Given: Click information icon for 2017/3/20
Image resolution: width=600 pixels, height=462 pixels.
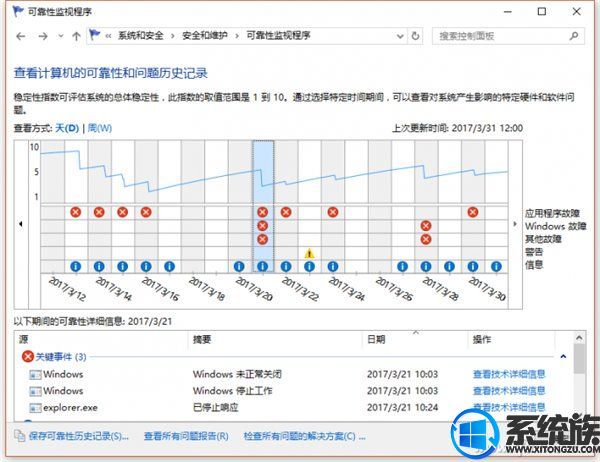Looking at the screenshot, I should pos(239,266).
